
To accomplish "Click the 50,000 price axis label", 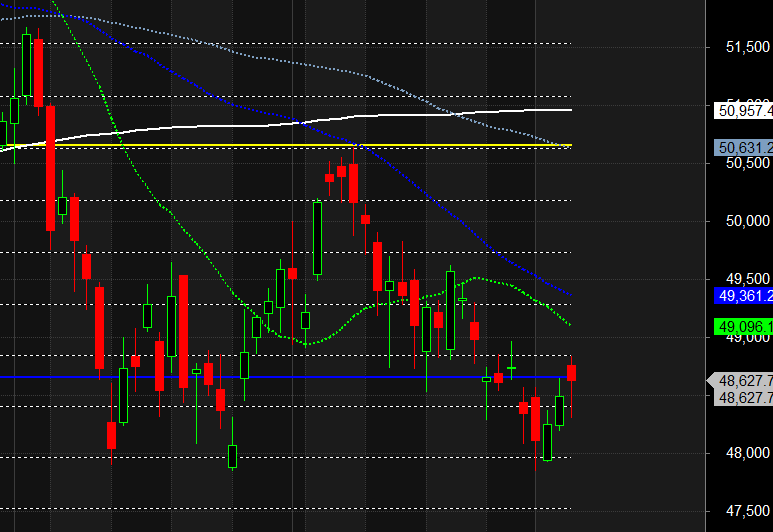I will 748,221.
